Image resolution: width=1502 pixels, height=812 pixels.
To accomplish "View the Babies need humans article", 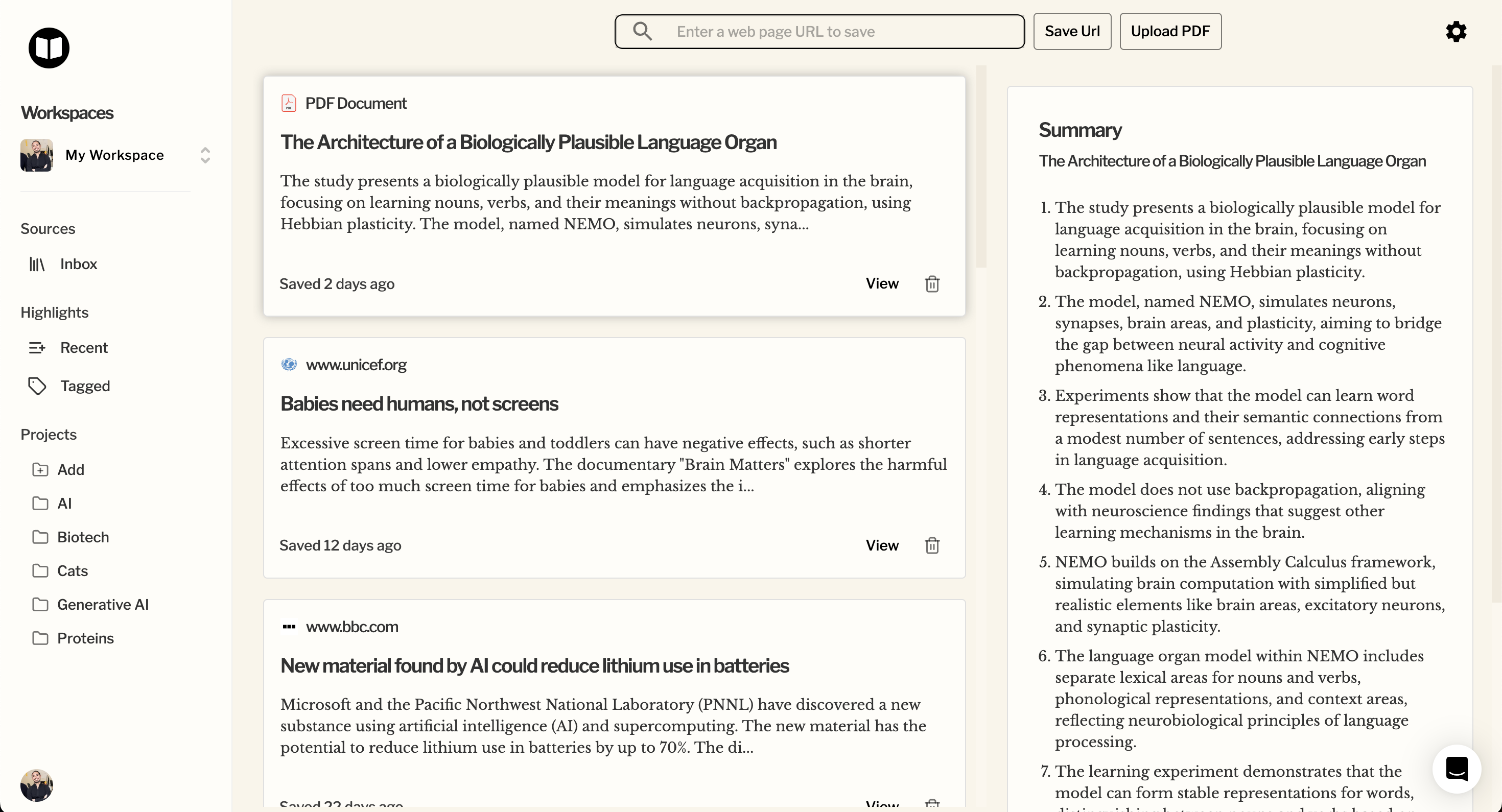I will pos(882,545).
